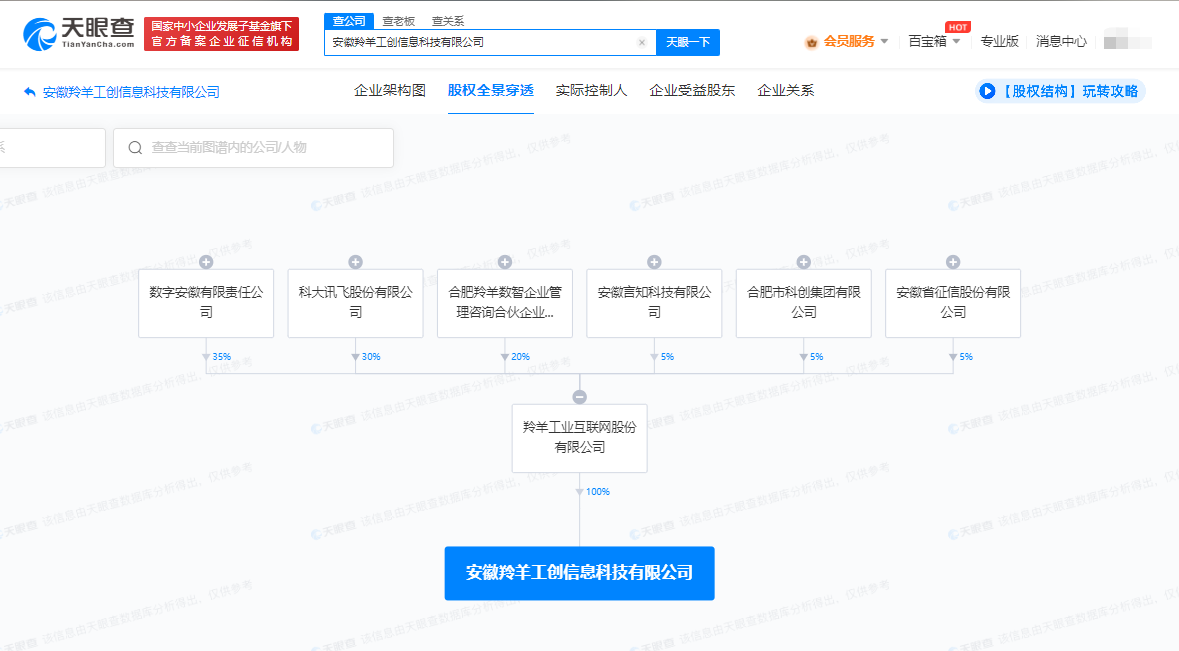Click the 100% shareholding label

click(x=598, y=492)
